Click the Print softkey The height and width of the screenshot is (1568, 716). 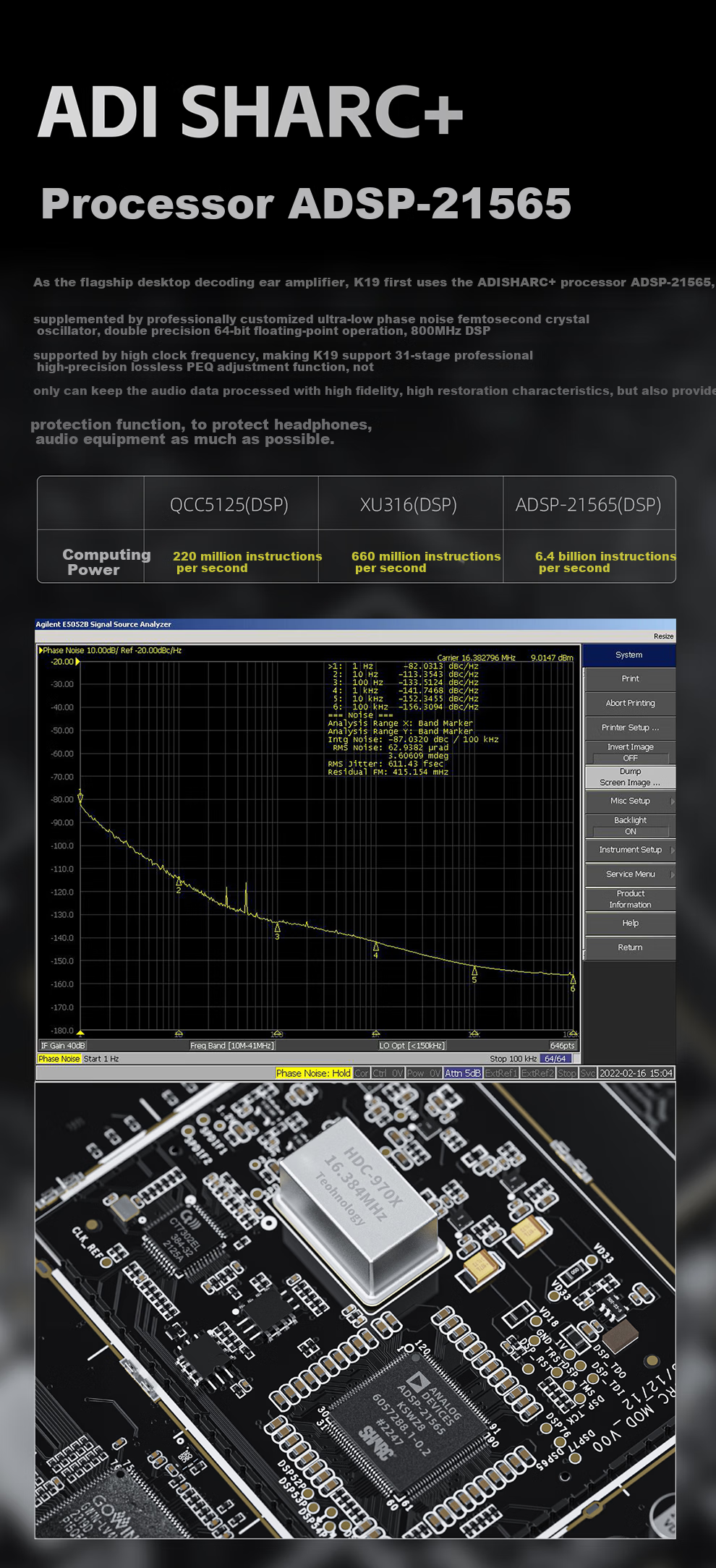pyautogui.click(x=630, y=679)
